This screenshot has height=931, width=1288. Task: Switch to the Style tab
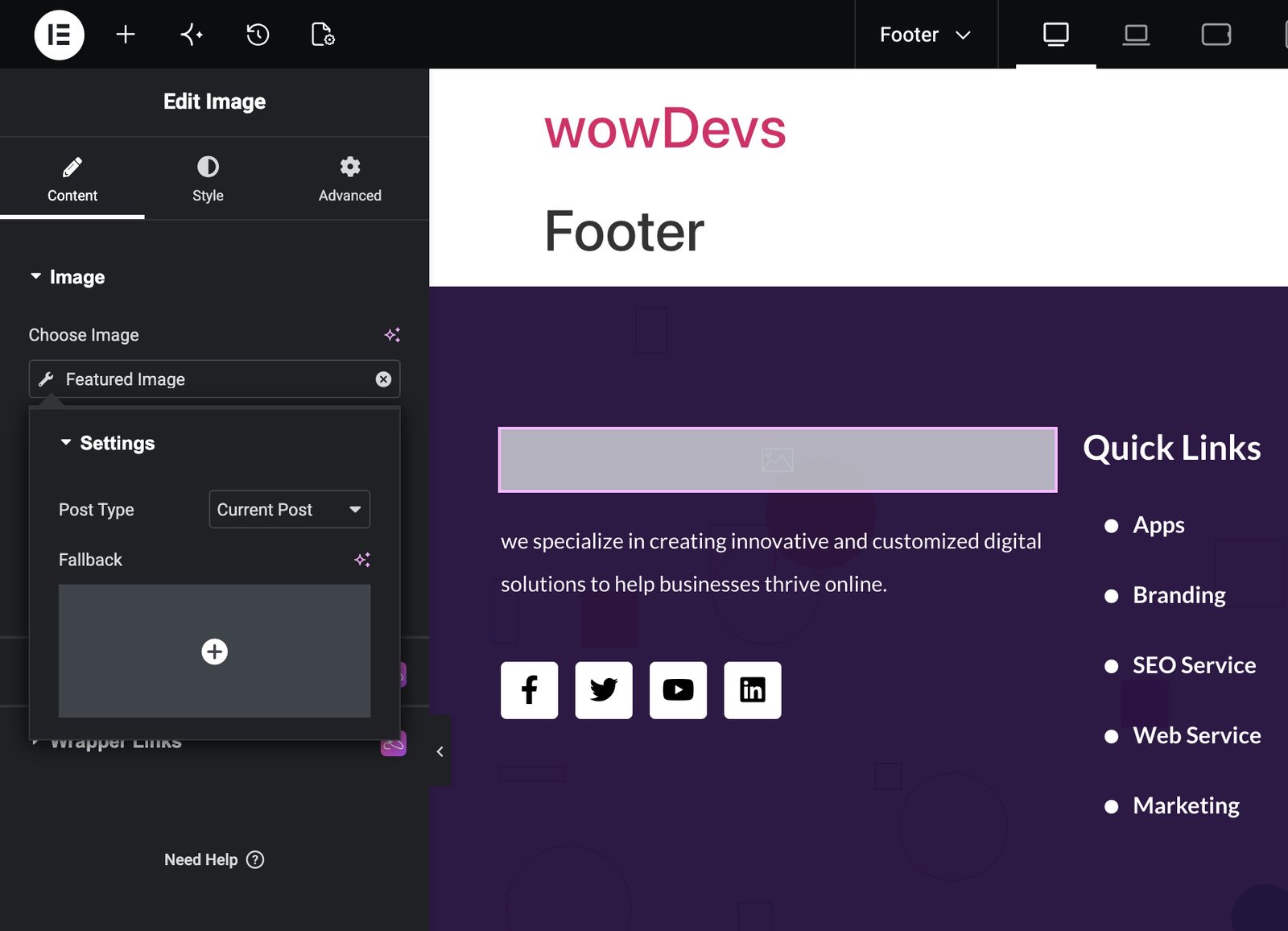[x=208, y=178]
